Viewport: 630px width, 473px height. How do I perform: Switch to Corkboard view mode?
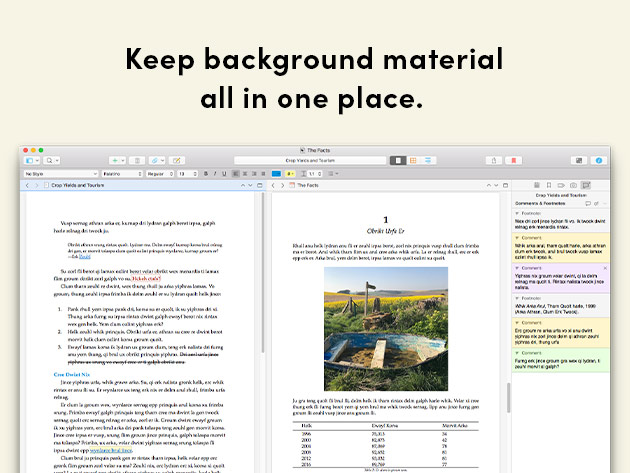tap(413, 160)
